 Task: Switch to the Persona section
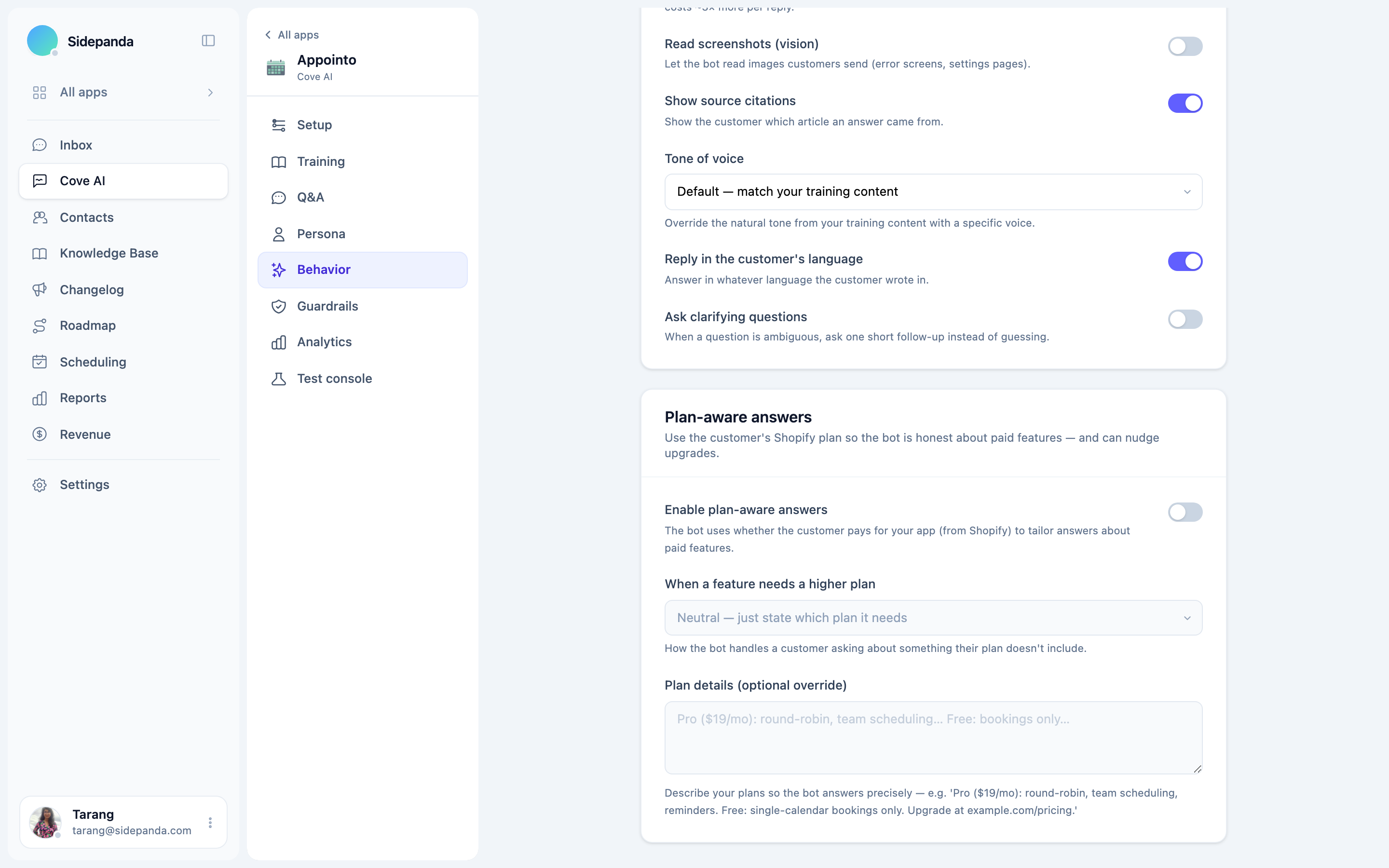pos(363,234)
